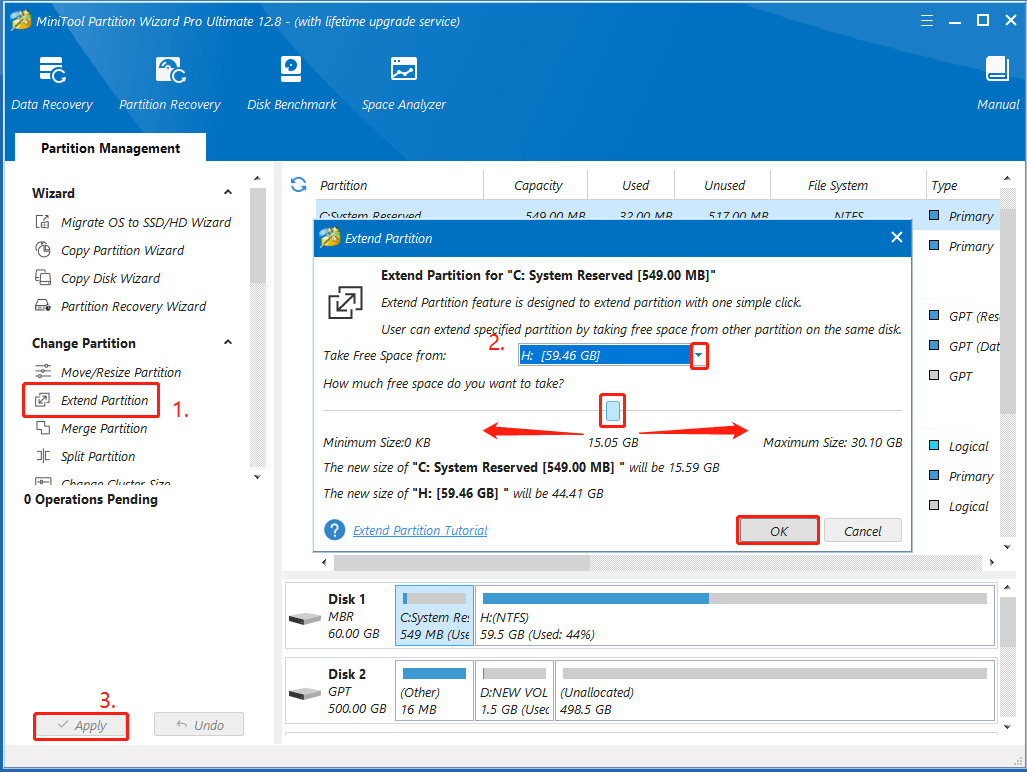Choose Copy Disk Wizard entry
This screenshot has height=772, width=1027.
point(111,278)
